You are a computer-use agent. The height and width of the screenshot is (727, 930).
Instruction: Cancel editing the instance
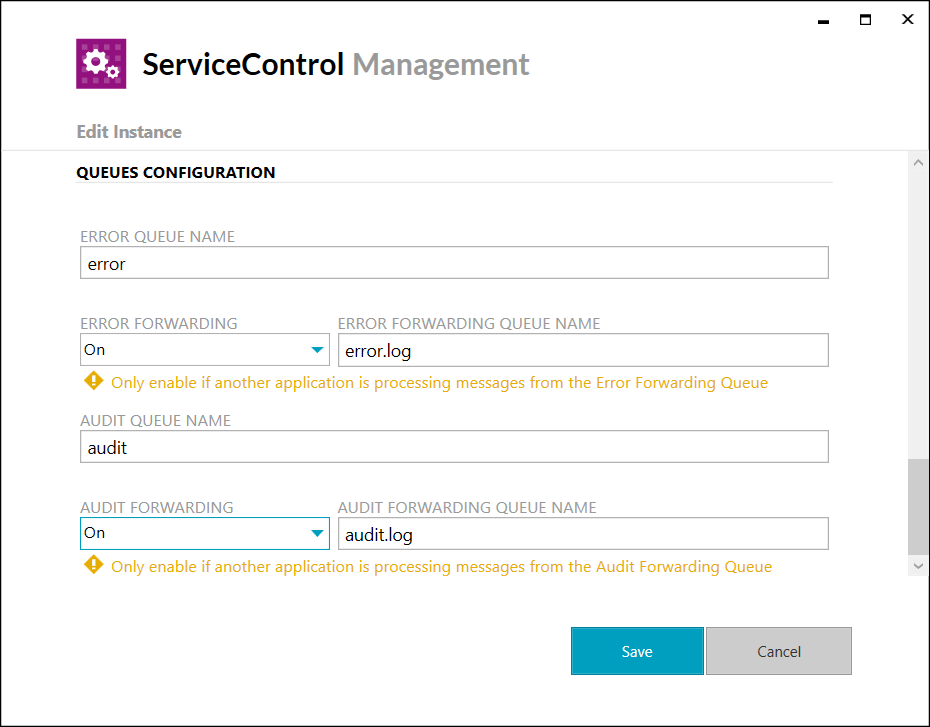(779, 651)
